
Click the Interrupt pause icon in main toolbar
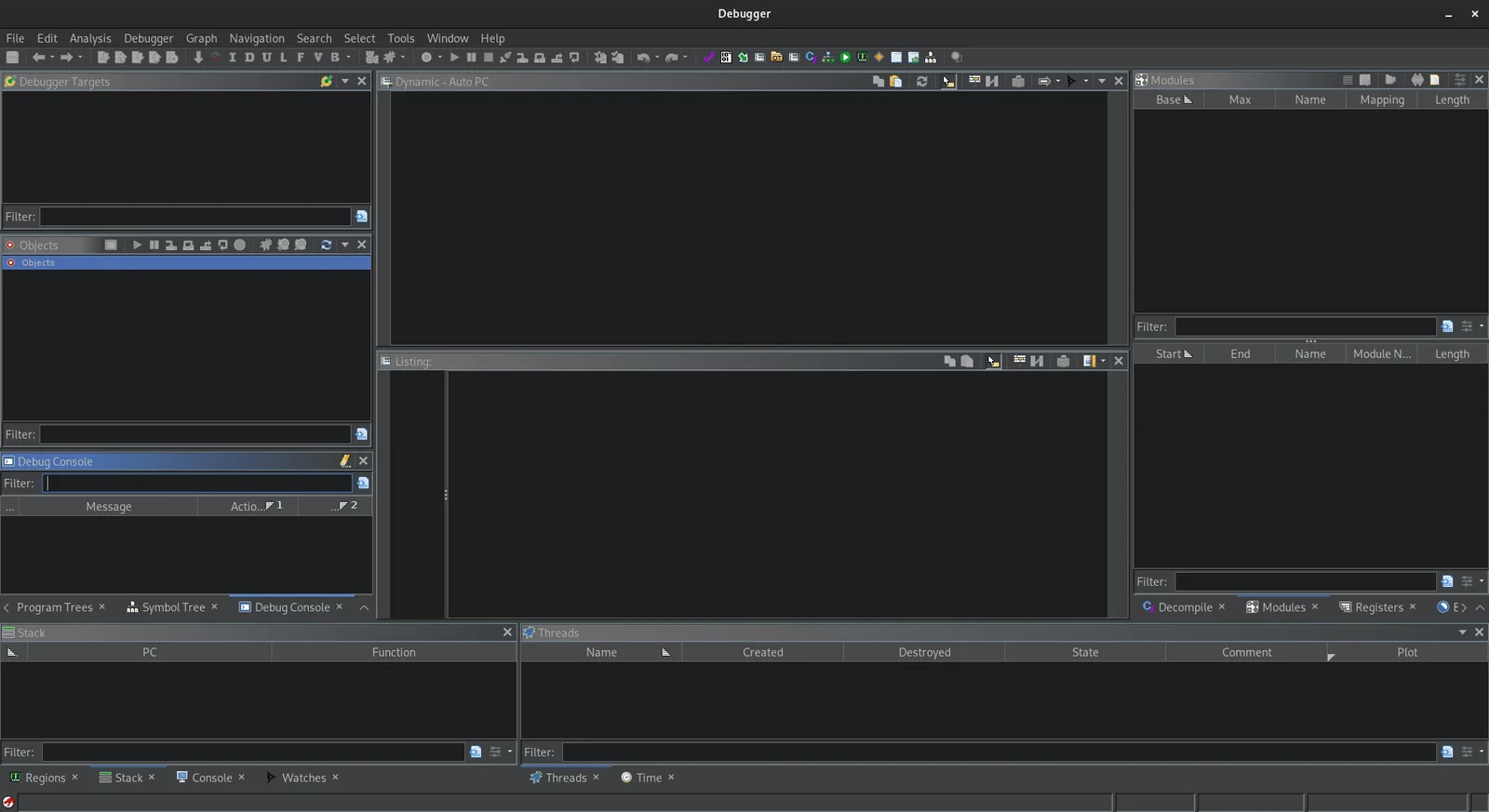click(472, 57)
